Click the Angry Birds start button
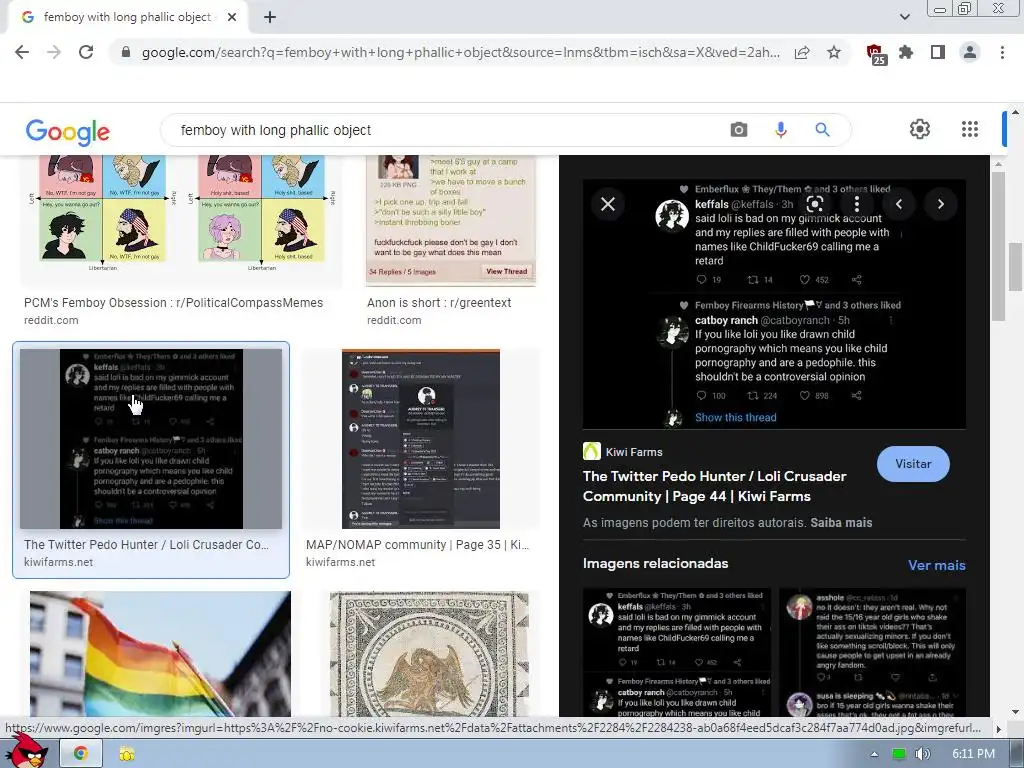Screen dimensions: 1024x768 (x=25, y=750)
